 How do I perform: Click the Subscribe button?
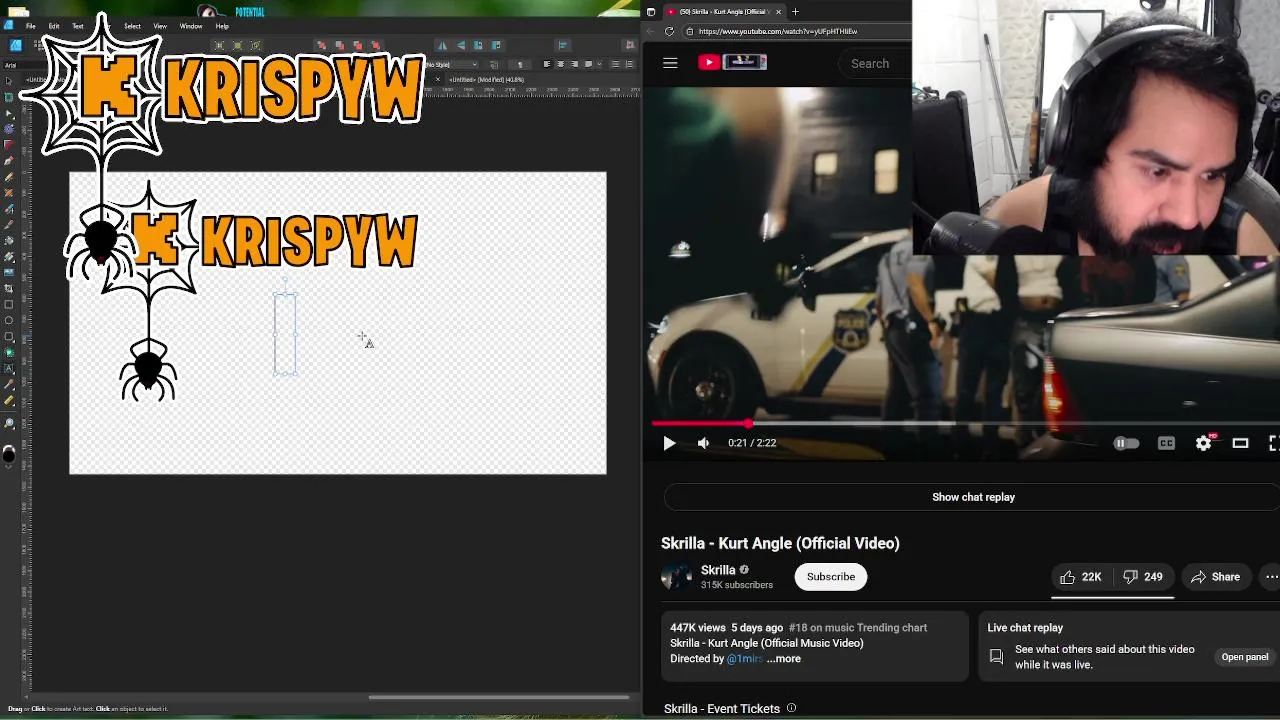tap(831, 577)
